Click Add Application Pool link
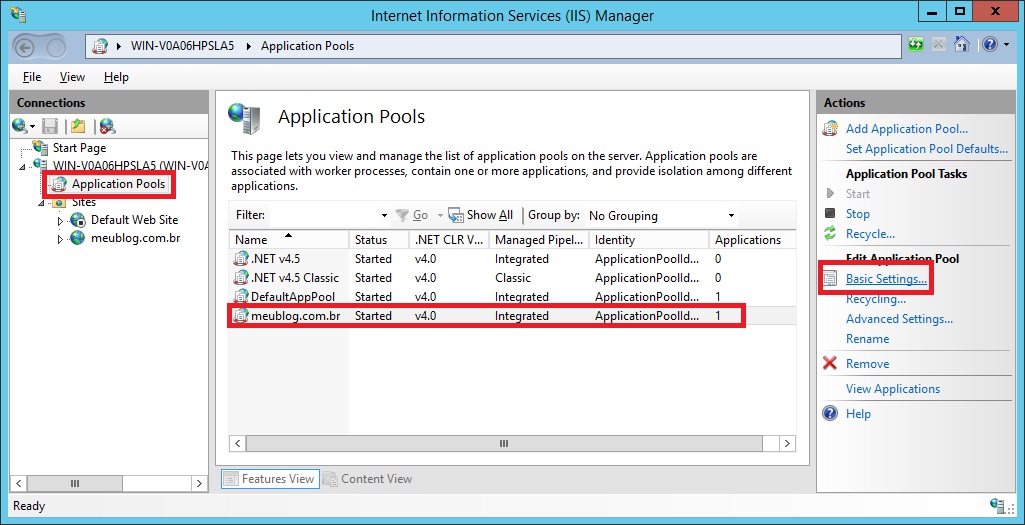This screenshot has height=525, width=1025. click(x=907, y=129)
